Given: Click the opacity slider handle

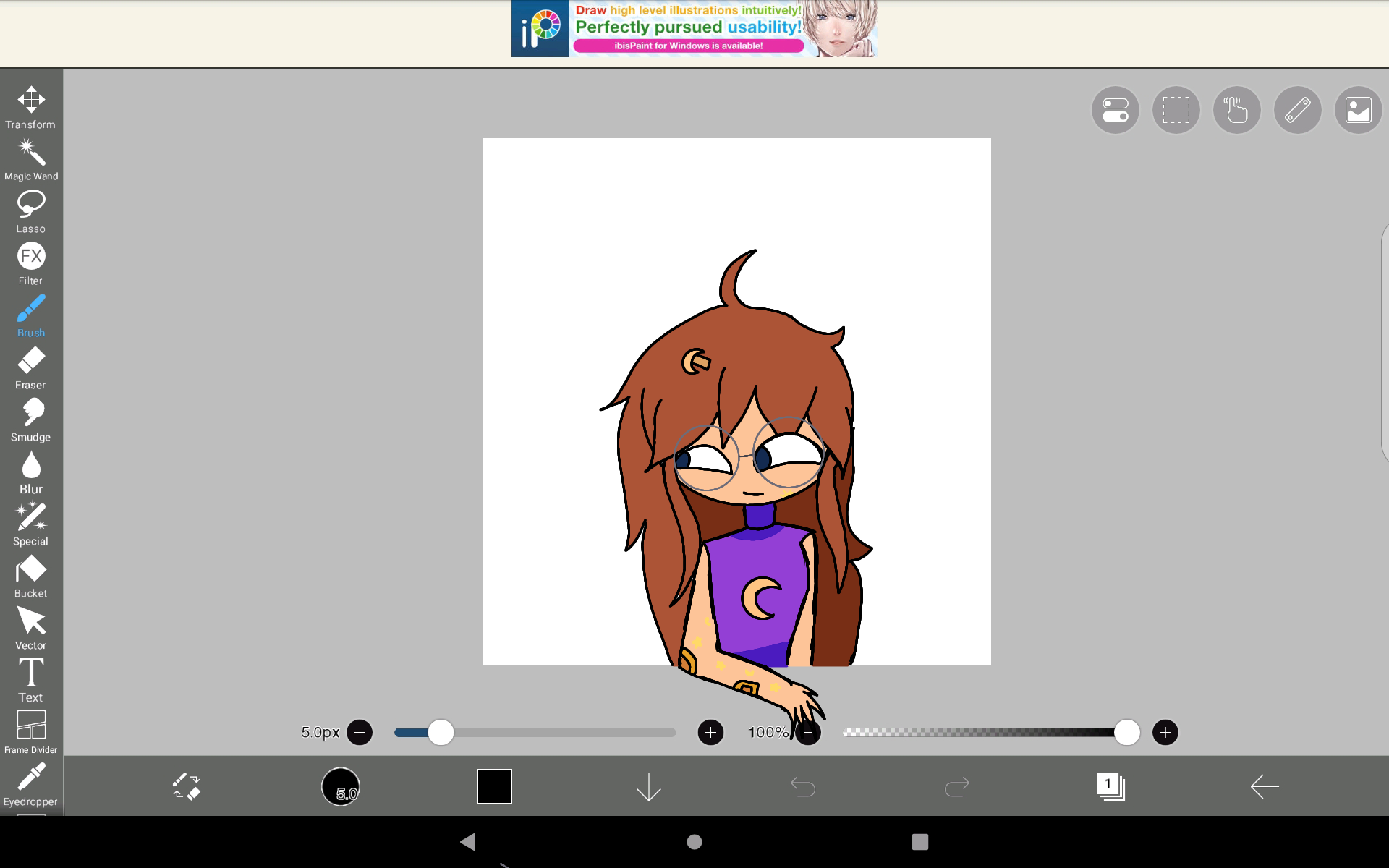Looking at the screenshot, I should click(1127, 733).
